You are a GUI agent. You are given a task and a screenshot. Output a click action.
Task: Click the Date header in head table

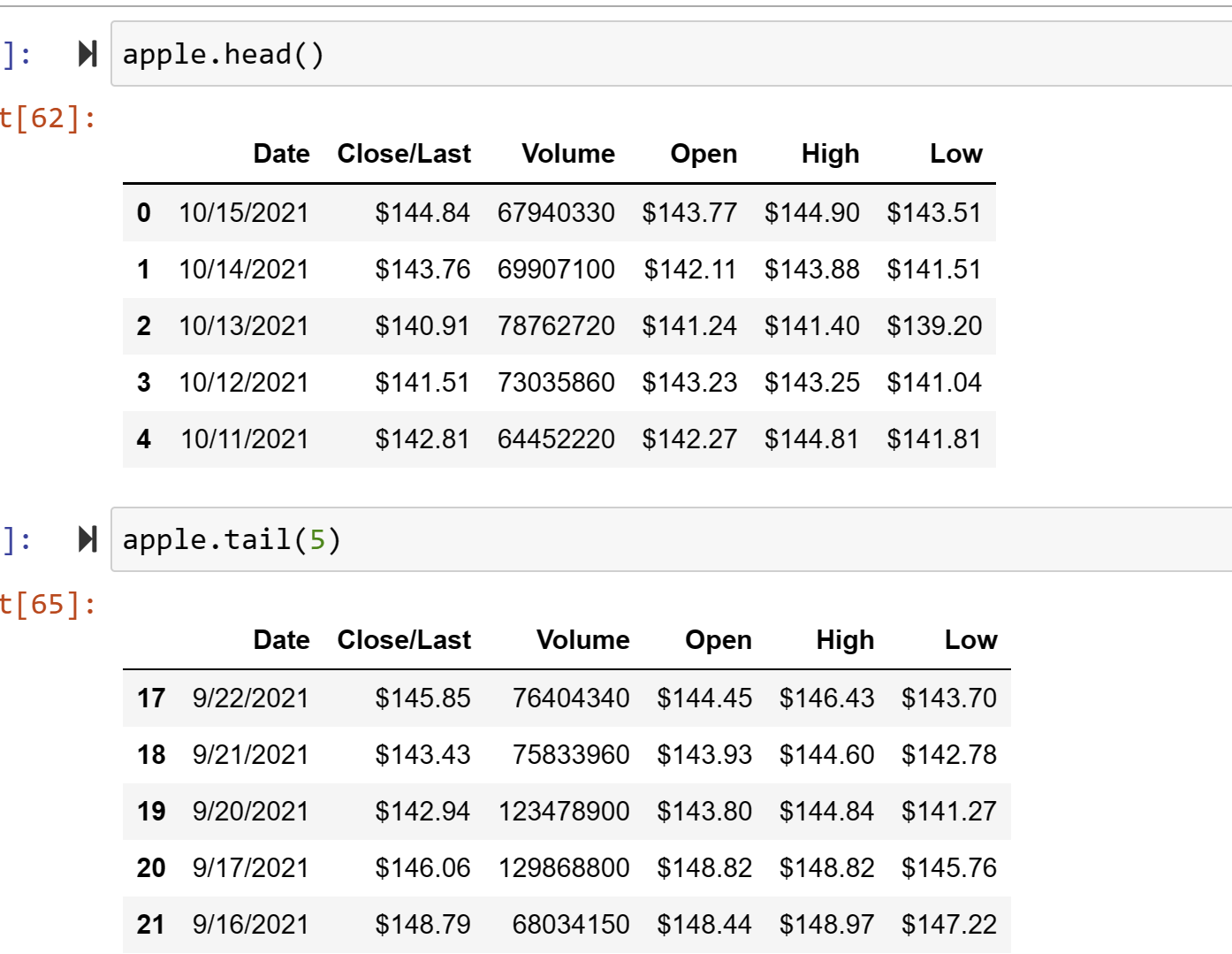click(281, 154)
